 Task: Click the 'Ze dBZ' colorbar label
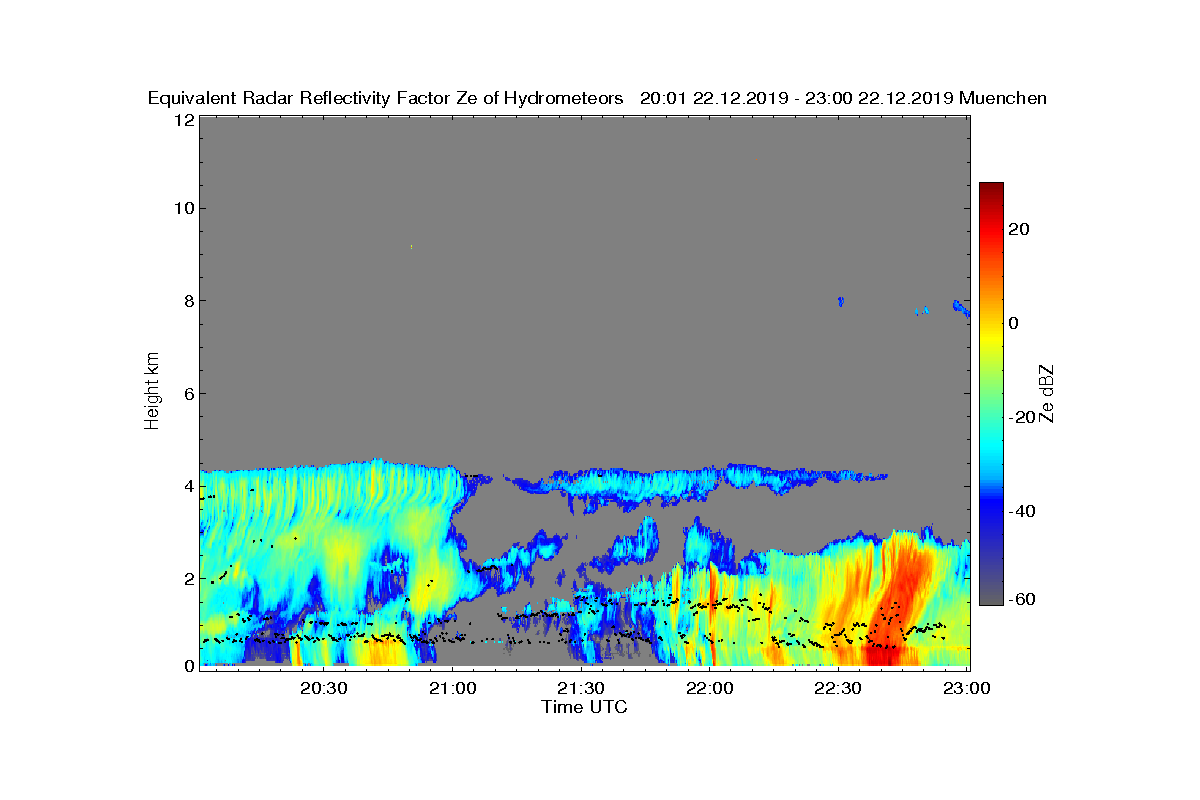click(1046, 392)
